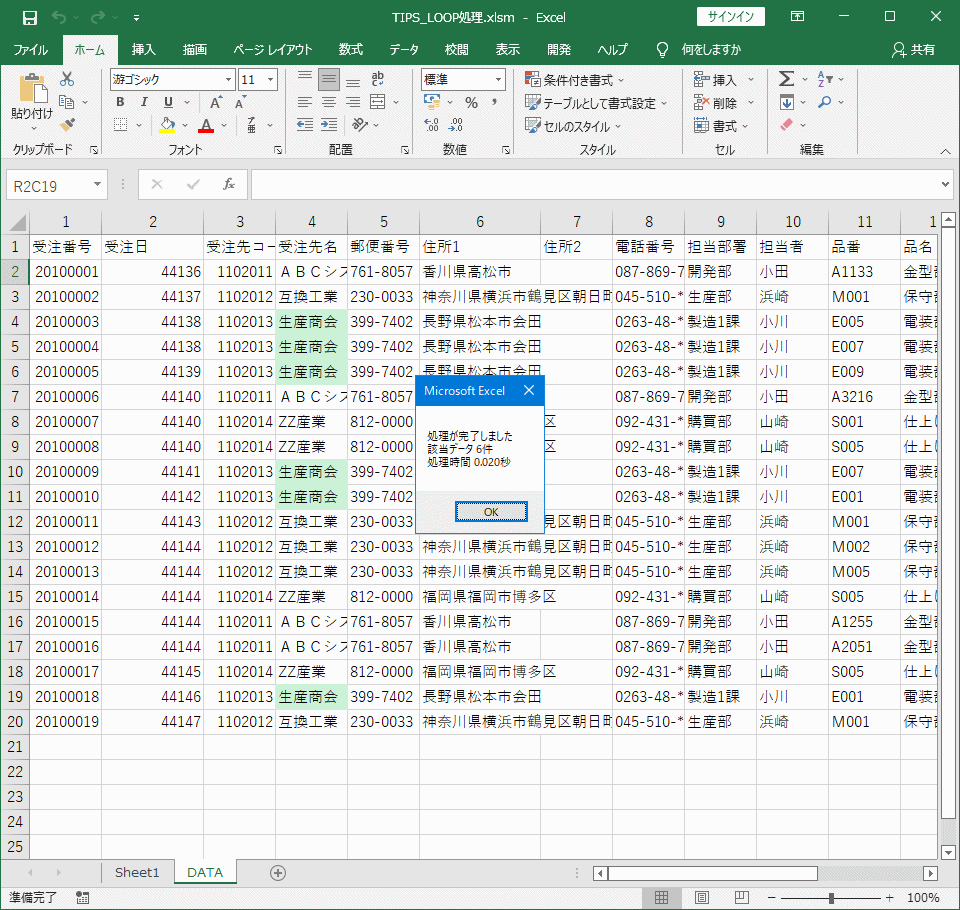The width and height of the screenshot is (960, 910).
Task: Close the Microsoft Excel message dialog
Action: click(x=530, y=390)
